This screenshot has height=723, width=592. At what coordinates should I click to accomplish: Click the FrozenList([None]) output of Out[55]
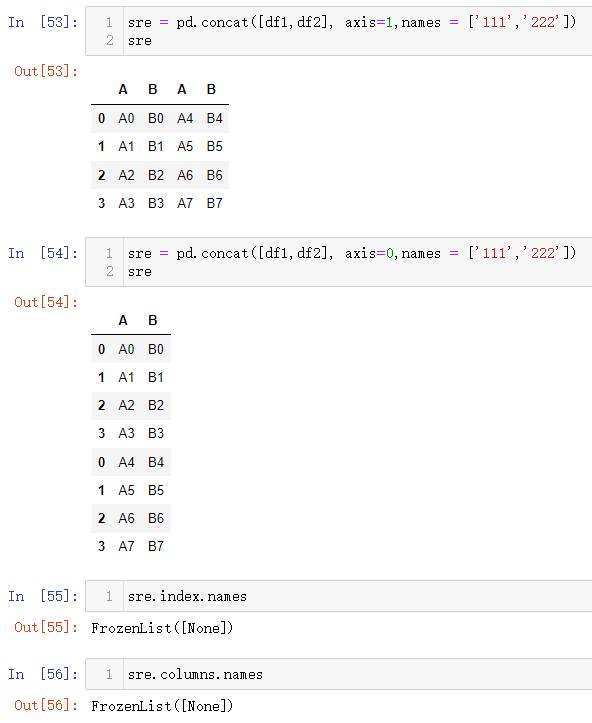click(162, 628)
